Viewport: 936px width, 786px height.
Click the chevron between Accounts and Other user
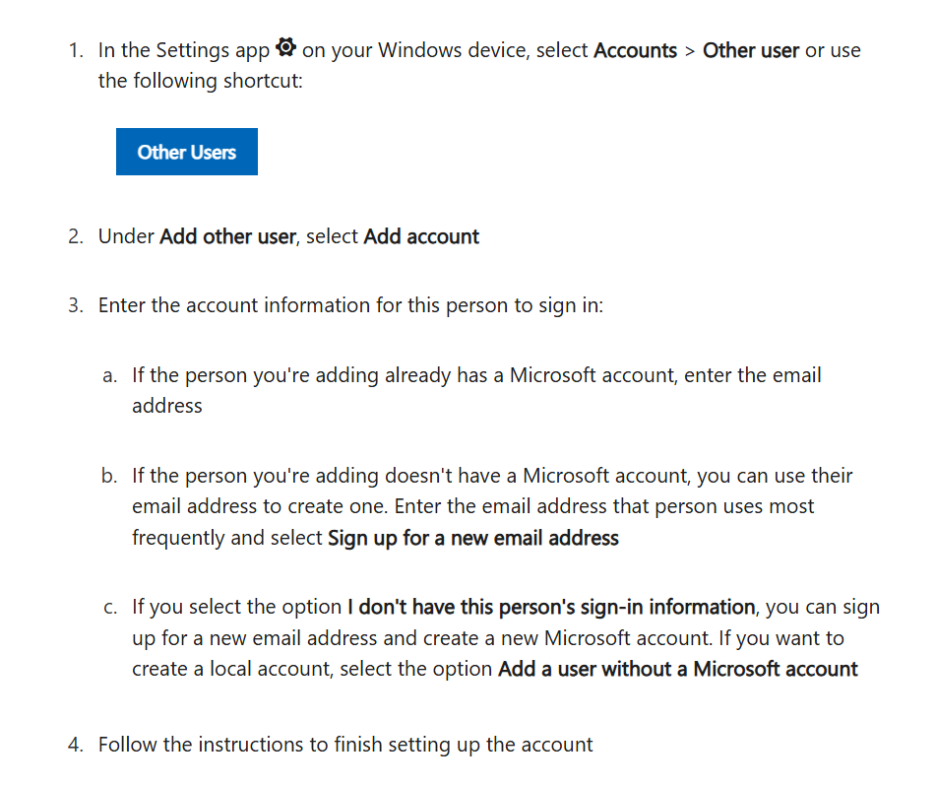pos(690,51)
